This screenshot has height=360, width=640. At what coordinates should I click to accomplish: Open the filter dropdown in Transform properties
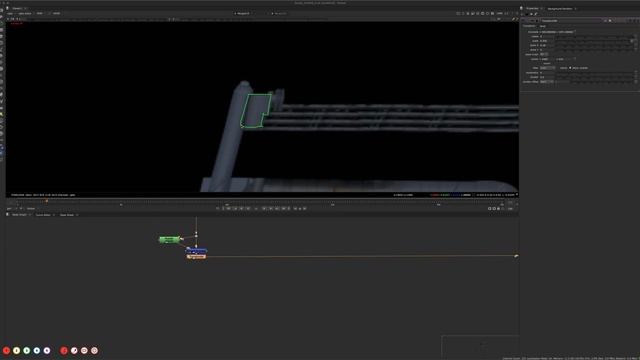click(547, 68)
